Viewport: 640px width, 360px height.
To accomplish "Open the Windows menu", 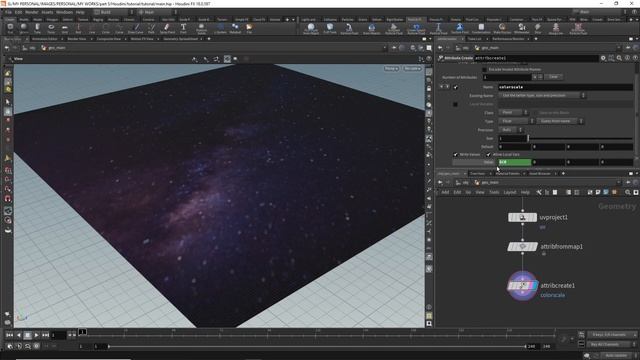I will click(64, 12).
